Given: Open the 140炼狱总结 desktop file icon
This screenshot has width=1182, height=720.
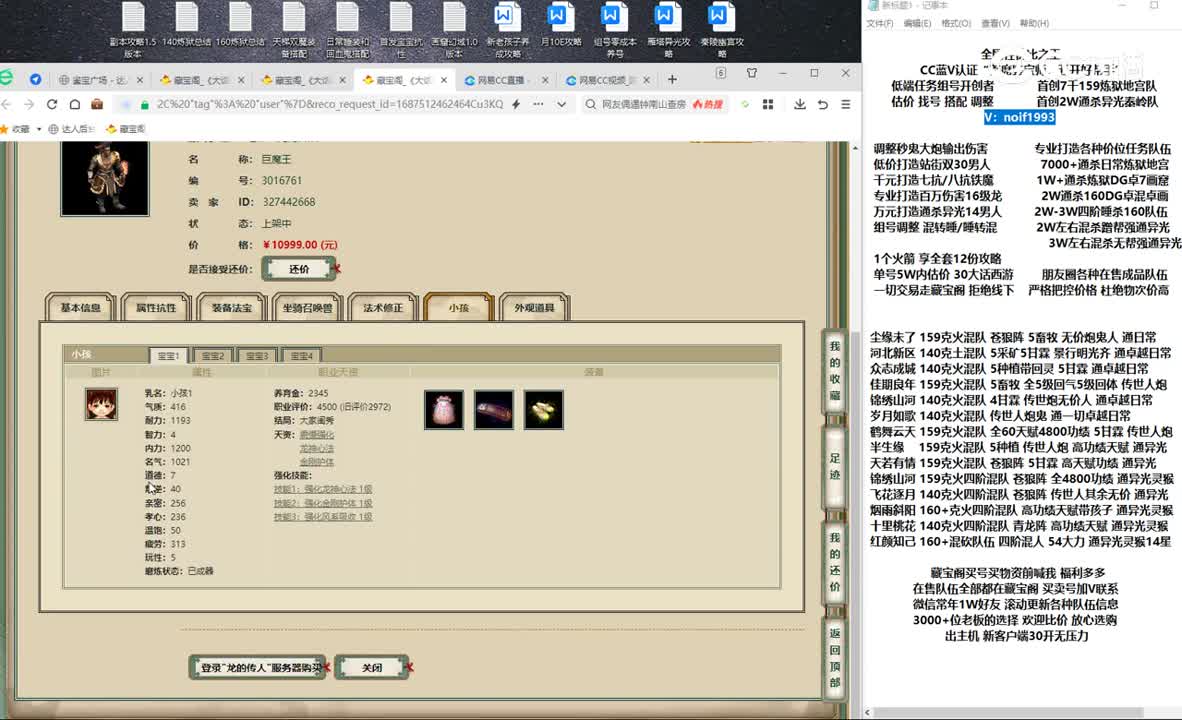Looking at the screenshot, I should [186, 24].
